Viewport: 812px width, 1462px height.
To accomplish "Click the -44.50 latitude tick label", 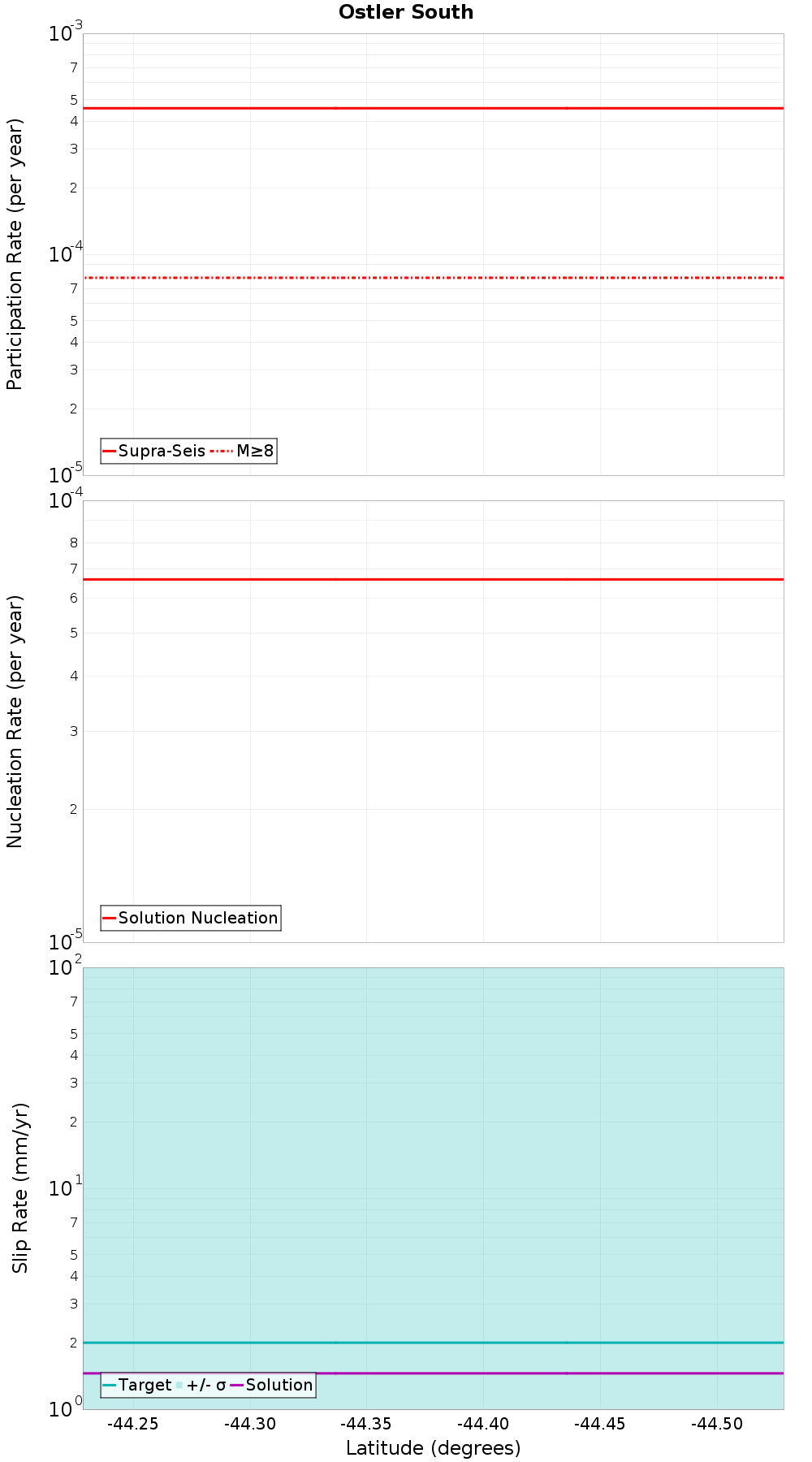I will [x=717, y=1424].
